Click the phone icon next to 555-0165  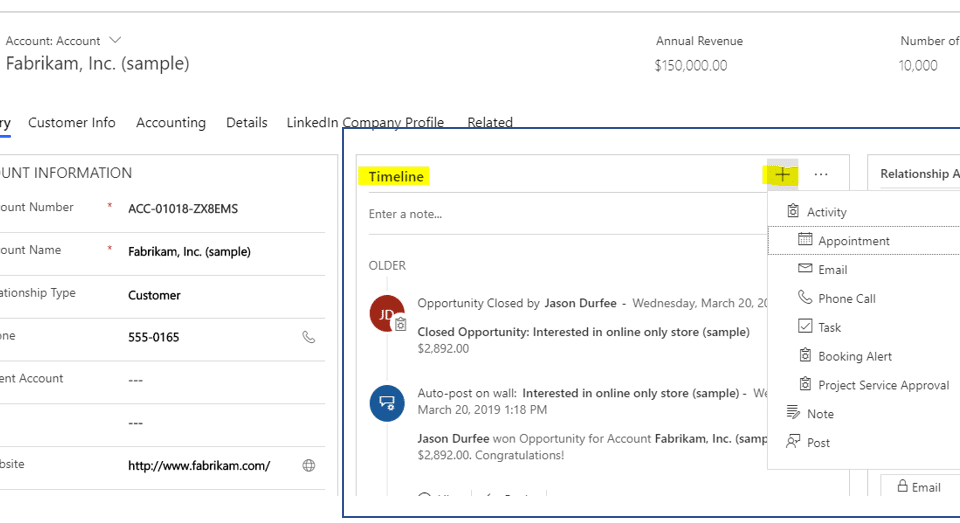(x=309, y=337)
